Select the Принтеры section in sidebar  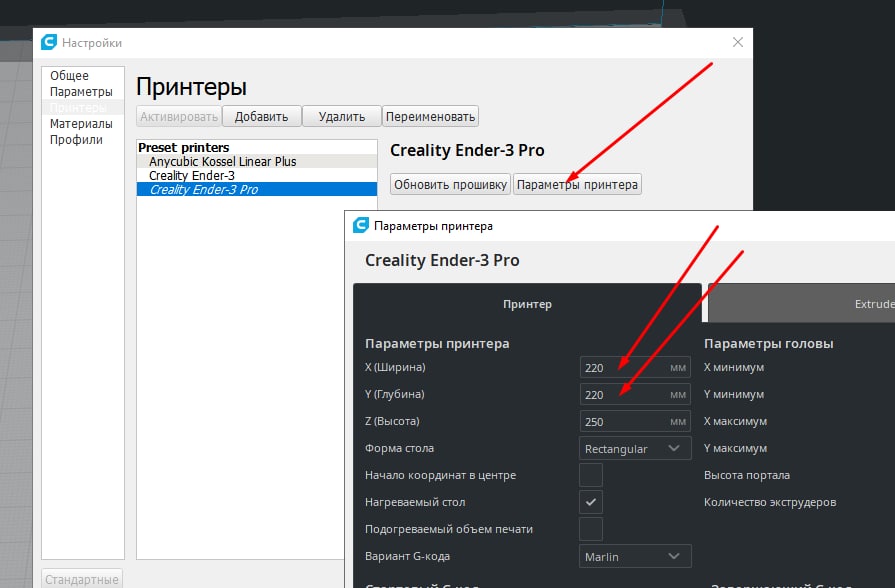(82, 107)
